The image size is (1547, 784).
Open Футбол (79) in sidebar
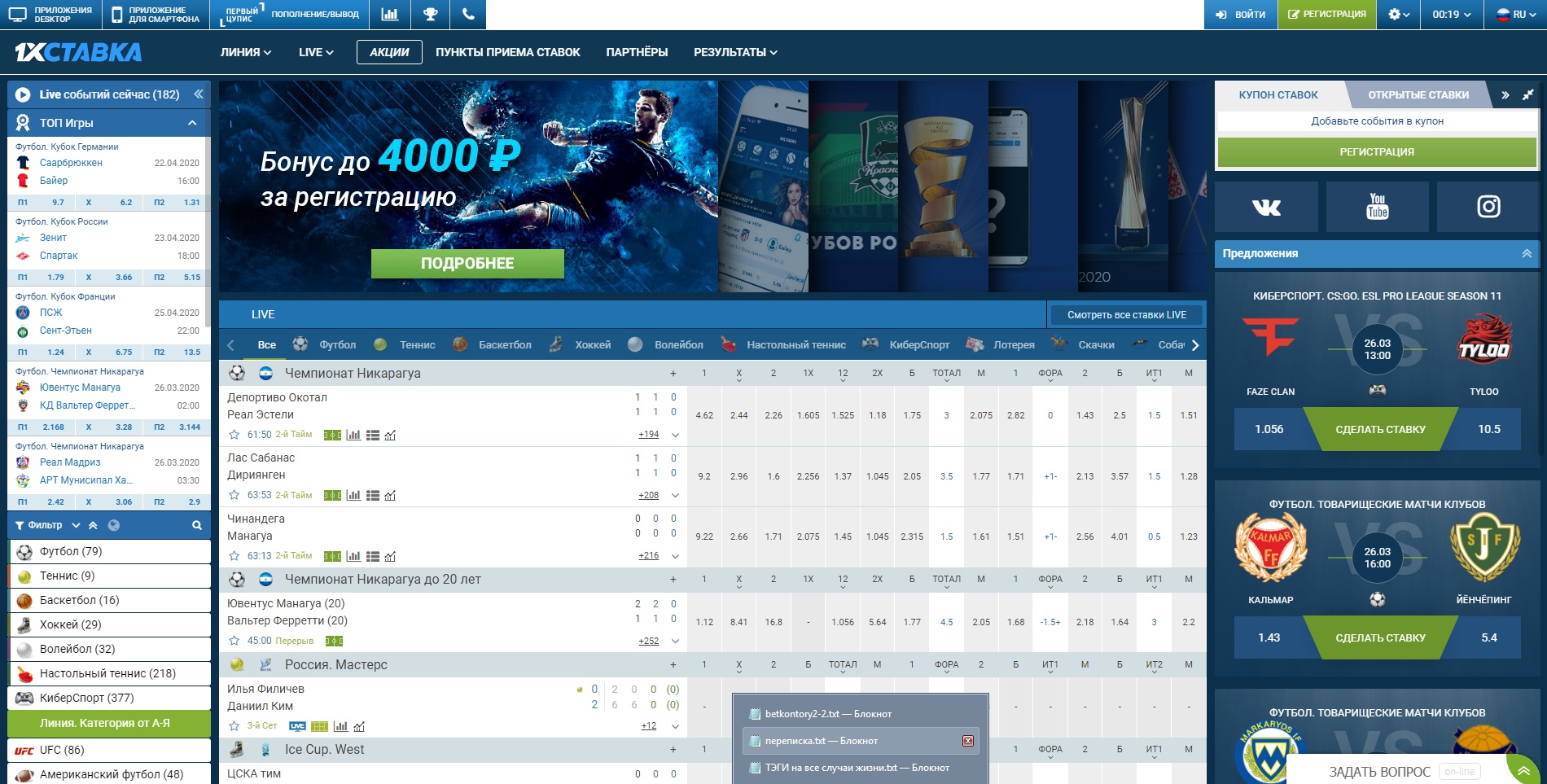pos(109,551)
